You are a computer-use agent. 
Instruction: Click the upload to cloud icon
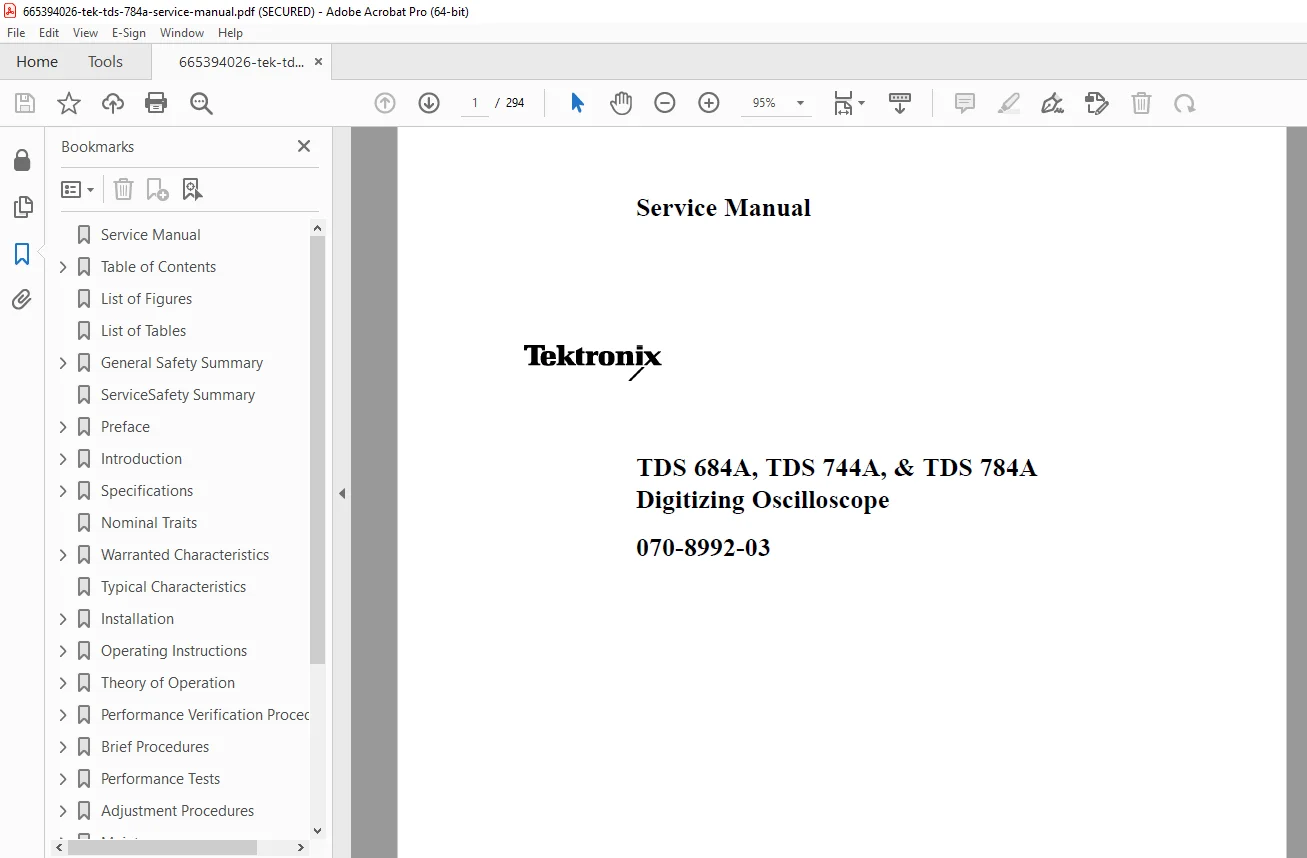(113, 103)
